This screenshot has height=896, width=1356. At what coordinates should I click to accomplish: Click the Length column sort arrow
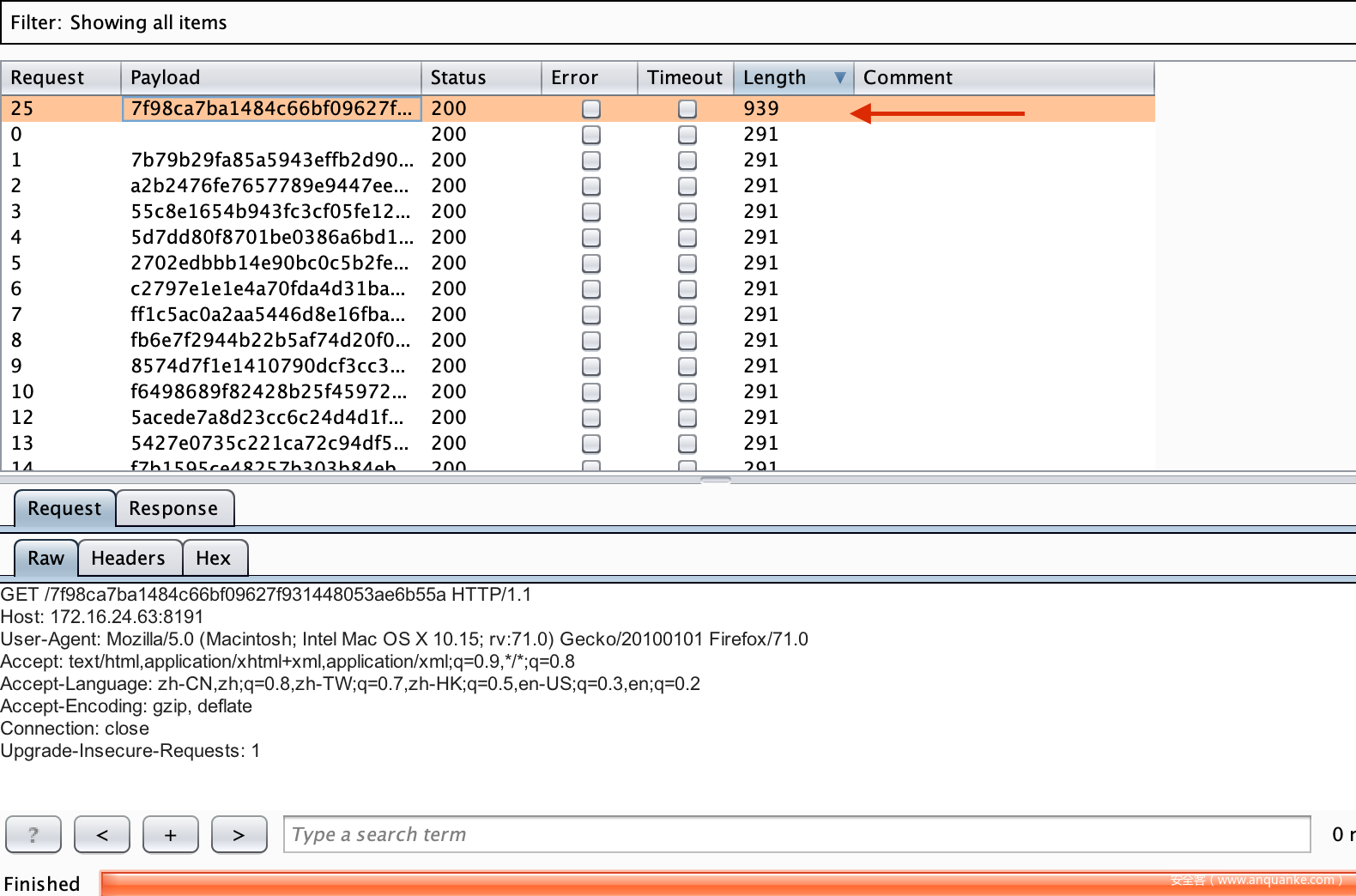(x=840, y=78)
